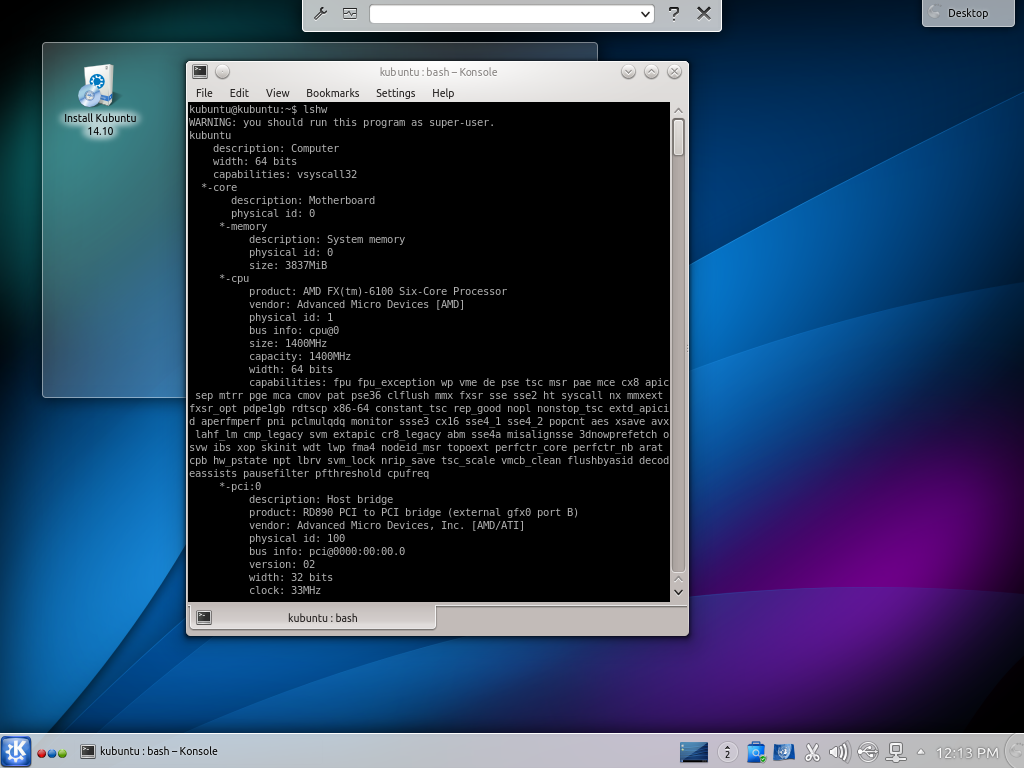The image size is (1024, 768).
Task: Click the 'AMD FX(tm)-6100 Six-Core Processor' text
Action: [x=405, y=291]
